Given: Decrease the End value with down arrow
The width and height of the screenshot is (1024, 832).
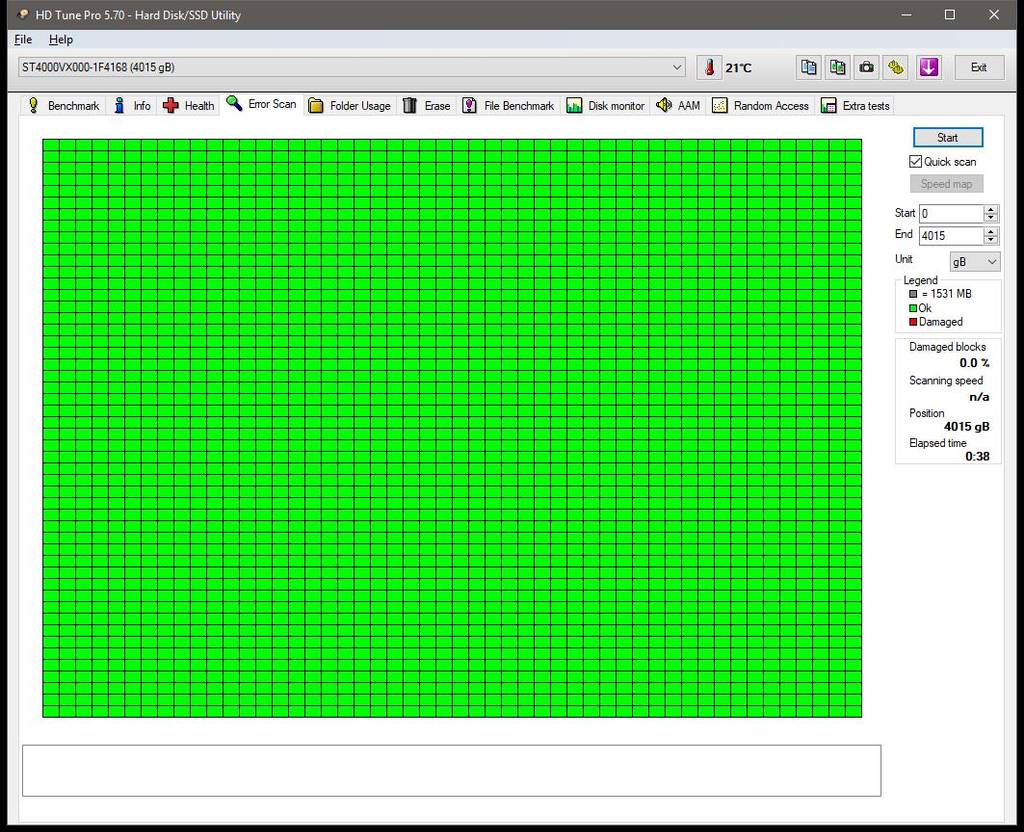Looking at the screenshot, I should point(991,240).
